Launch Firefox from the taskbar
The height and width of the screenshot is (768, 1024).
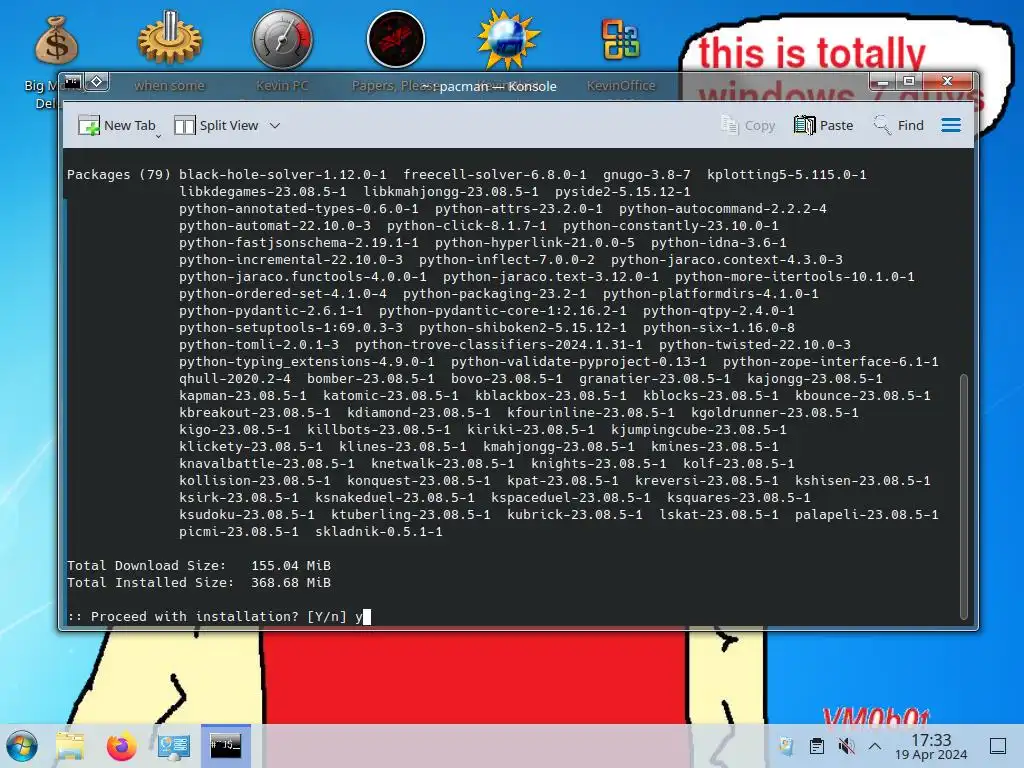(x=121, y=746)
